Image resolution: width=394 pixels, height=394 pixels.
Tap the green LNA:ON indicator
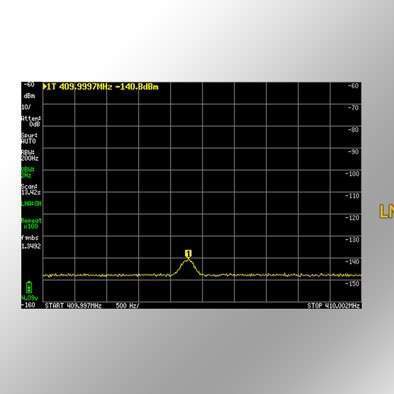click(32, 204)
